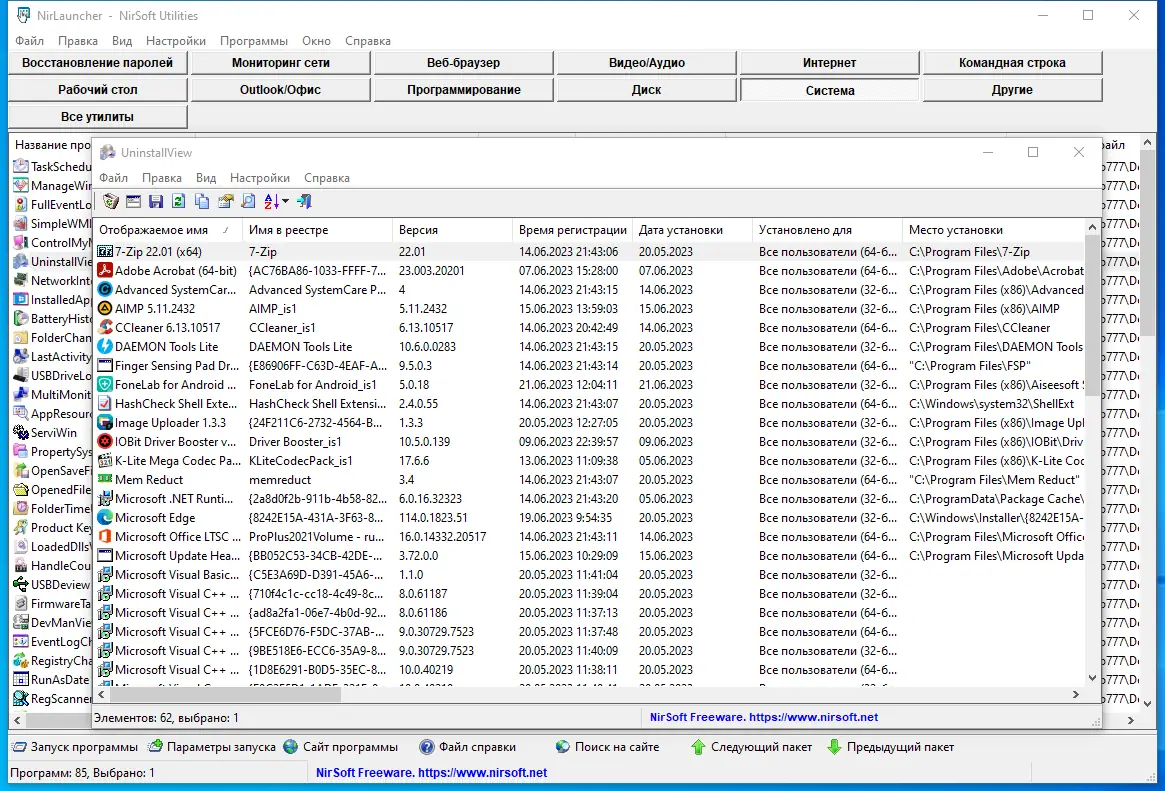Sort by Дата установки column header
Viewport: 1165px width, 791px height.
[692, 230]
